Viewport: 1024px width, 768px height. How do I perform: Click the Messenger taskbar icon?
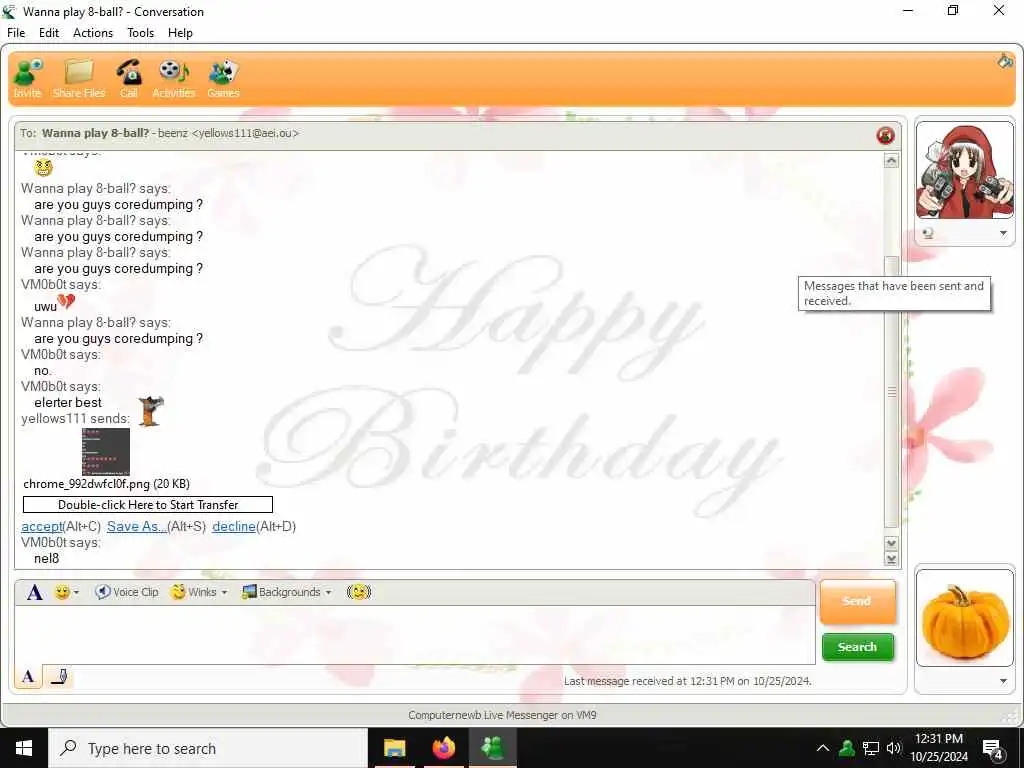pyautogui.click(x=493, y=748)
